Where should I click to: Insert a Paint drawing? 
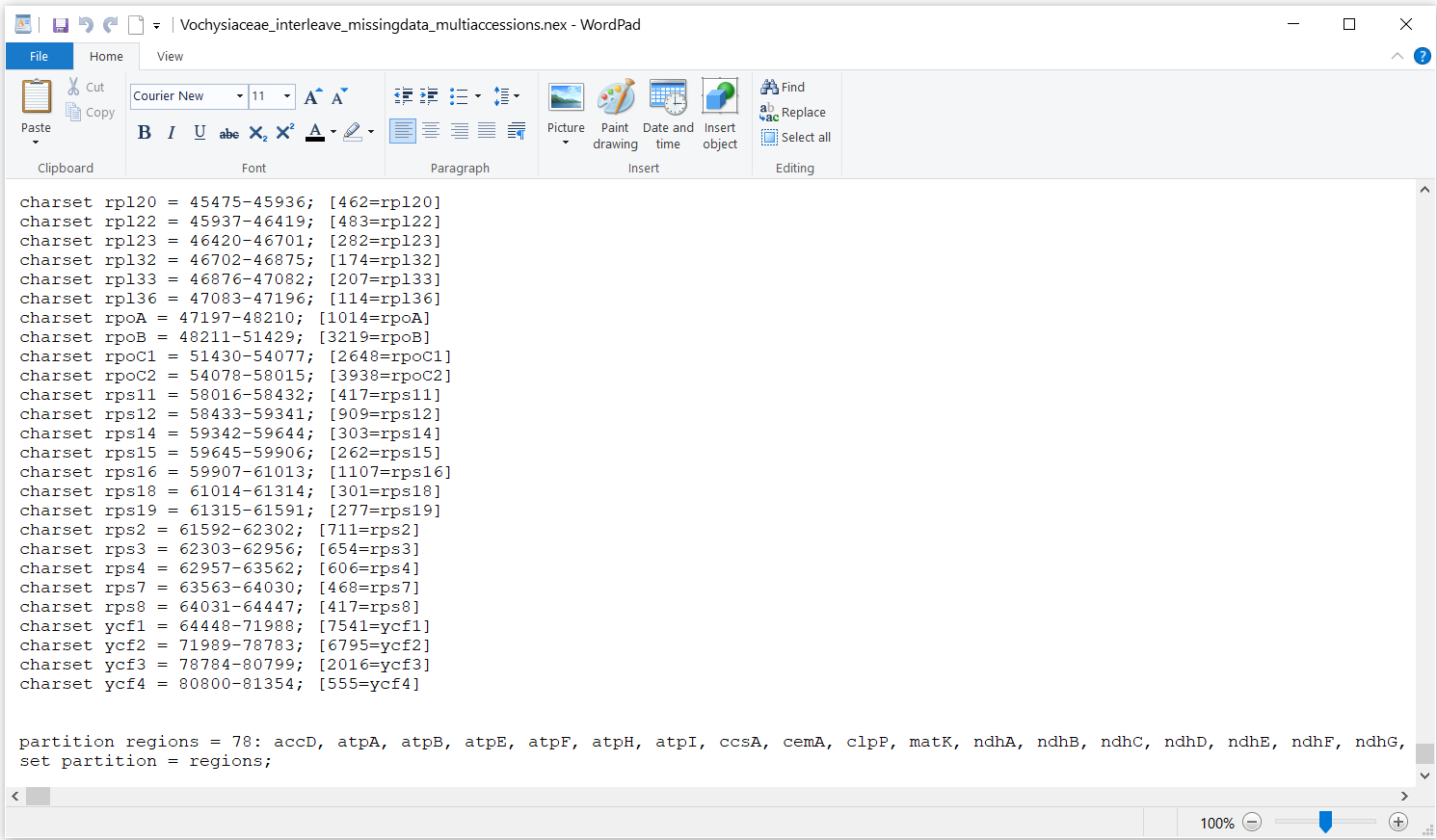click(615, 115)
